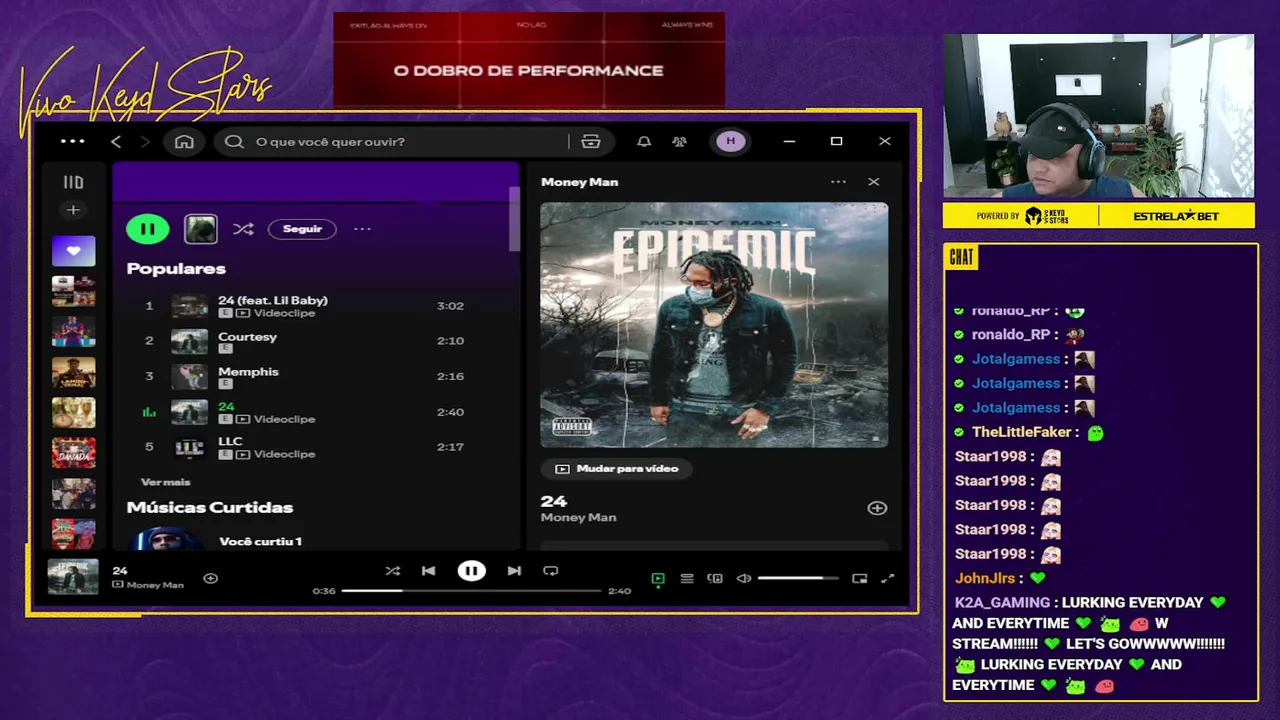Expand popular list with 'Ver mais'
The image size is (1280, 720).
[x=166, y=482]
